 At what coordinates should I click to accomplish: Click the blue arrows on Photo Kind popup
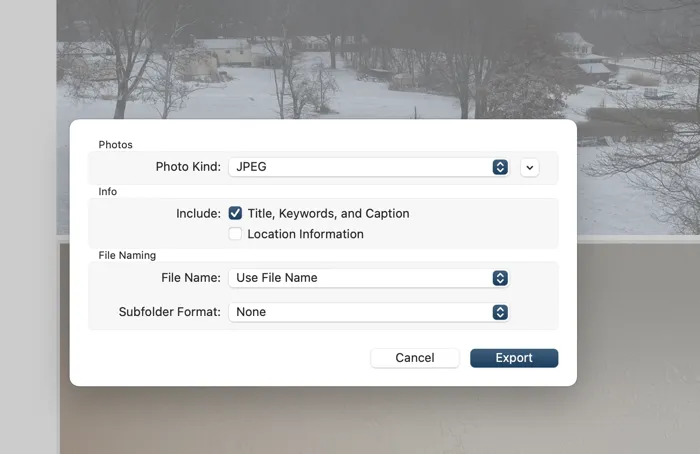click(x=500, y=167)
